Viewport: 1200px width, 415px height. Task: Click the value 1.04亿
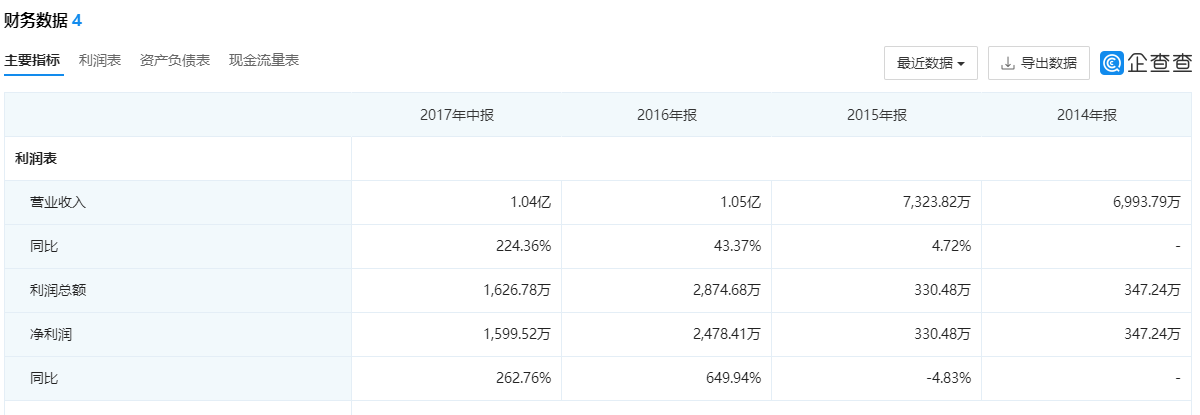[x=530, y=202]
